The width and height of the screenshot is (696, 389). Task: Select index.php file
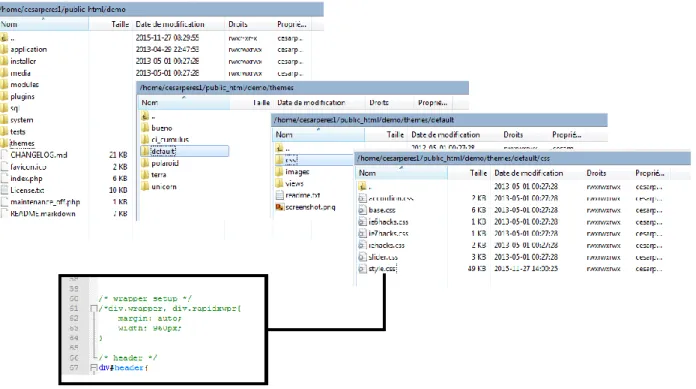click(x=26, y=179)
